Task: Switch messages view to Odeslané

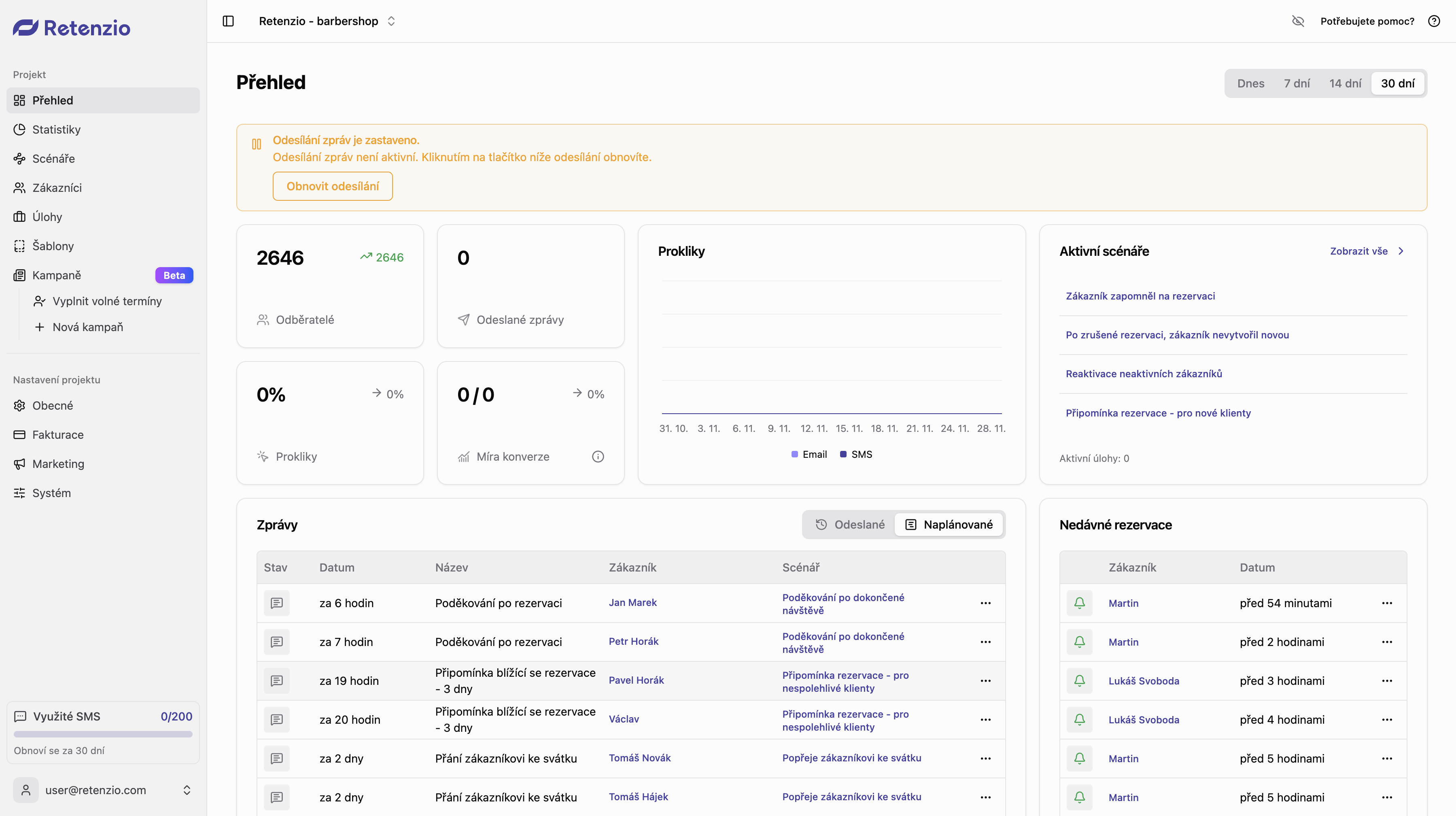Action: [x=849, y=524]
